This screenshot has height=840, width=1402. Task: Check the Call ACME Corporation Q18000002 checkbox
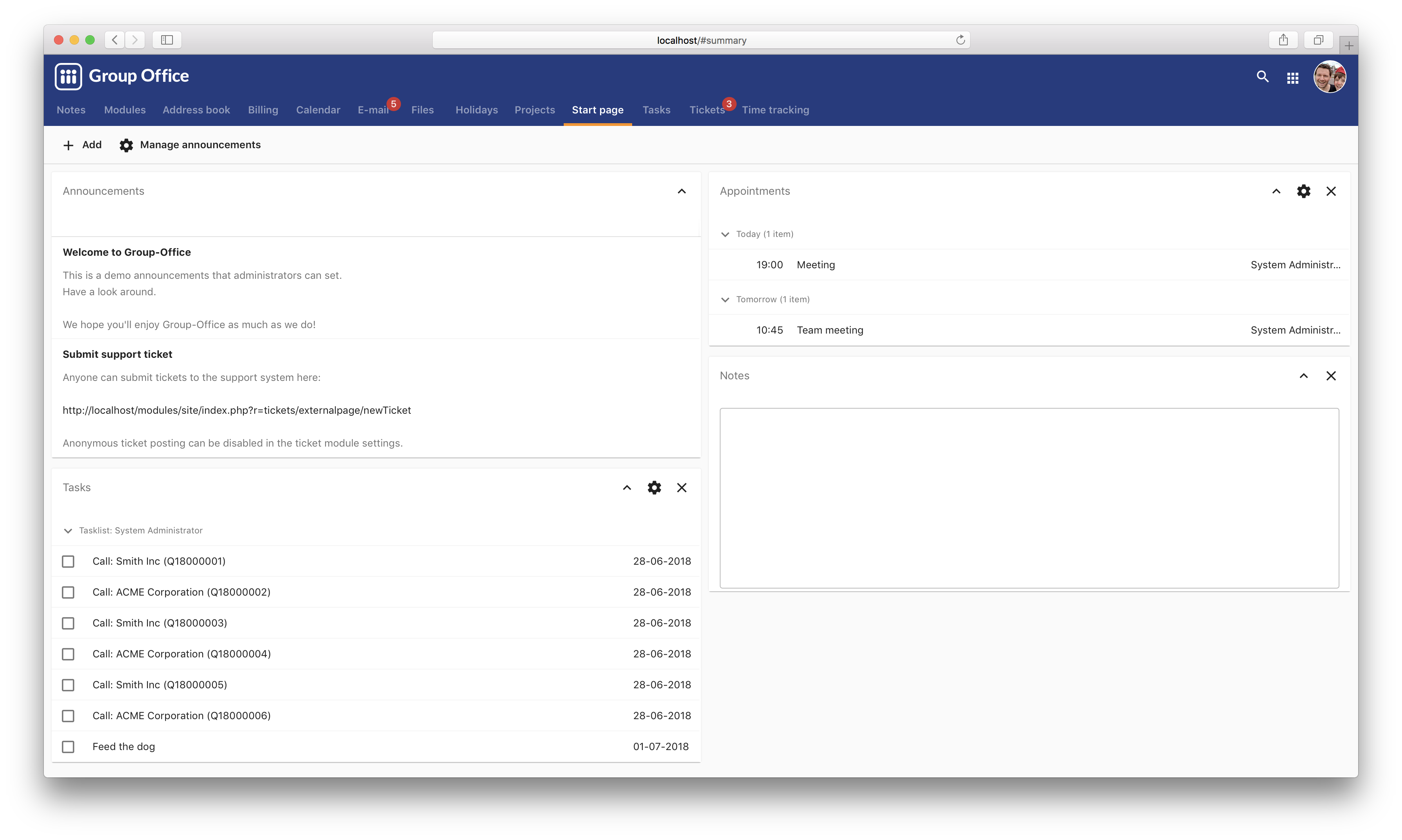pos(69,591)
